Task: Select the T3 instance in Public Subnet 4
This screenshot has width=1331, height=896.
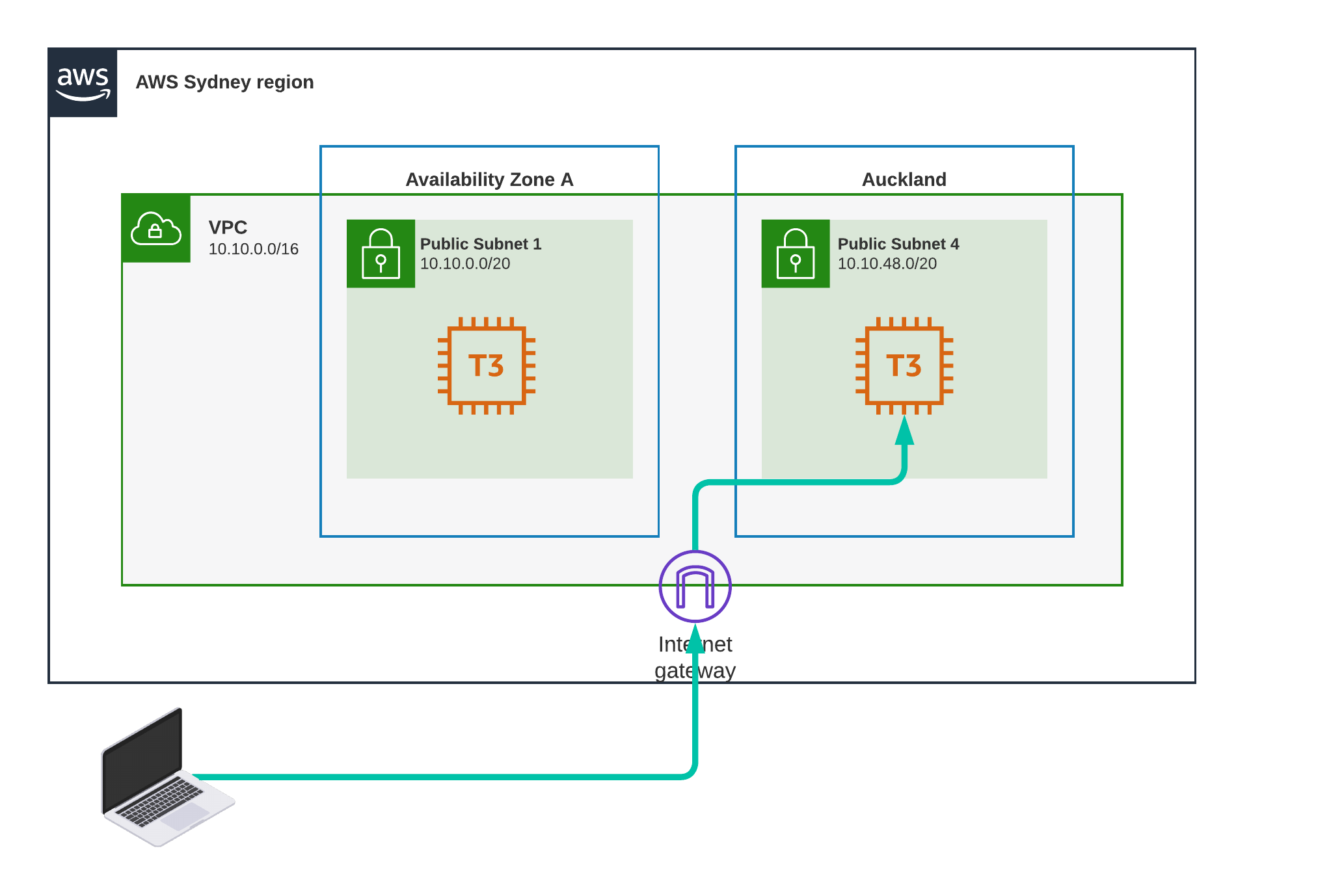Action: pos(904,365)
